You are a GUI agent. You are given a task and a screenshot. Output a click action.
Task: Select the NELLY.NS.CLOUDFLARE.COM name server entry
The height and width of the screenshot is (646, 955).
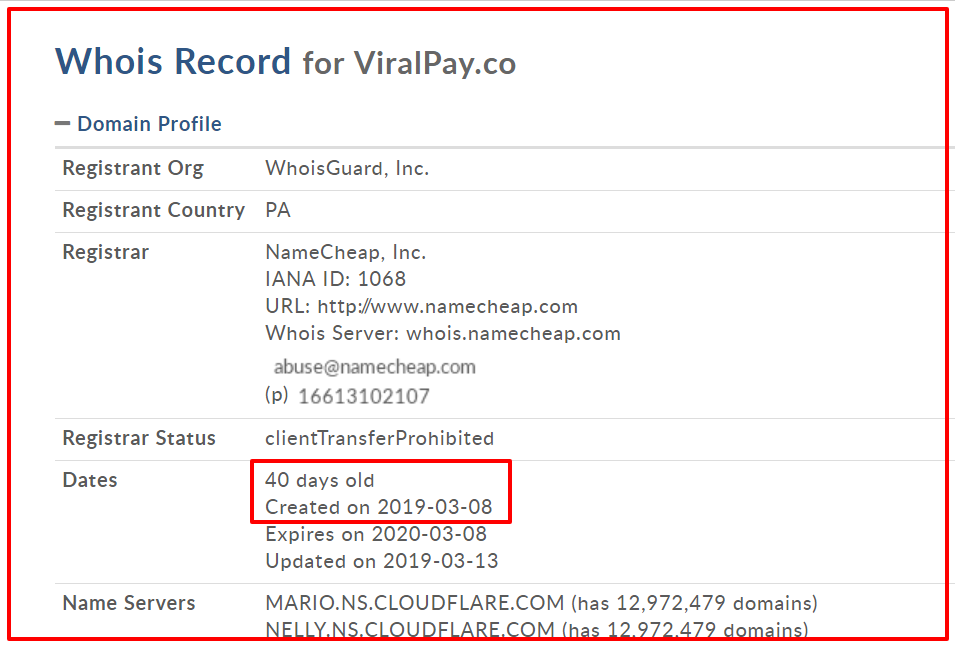tap(537, 630)
